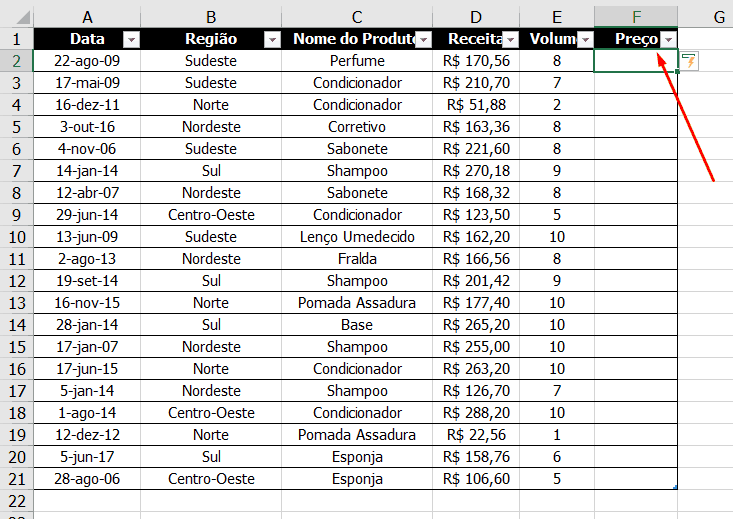Select the Corretivo product cell
Screen dimensions: 733x519
click(x=357, y=127)
